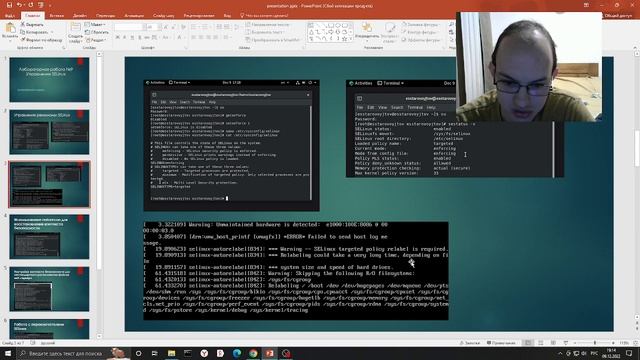The width and height of the screenshot is (640, 360).
Task: Open the Рецензирование (Review) ribbon tab
Action: pyautogui.click(x=199, y=16)
